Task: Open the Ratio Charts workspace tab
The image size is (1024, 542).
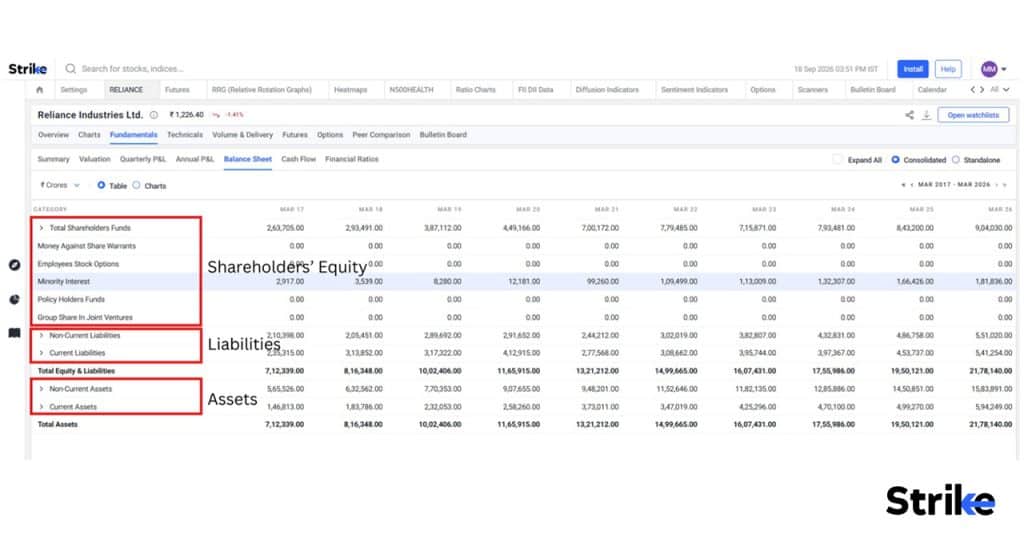Action: point(475,89)
